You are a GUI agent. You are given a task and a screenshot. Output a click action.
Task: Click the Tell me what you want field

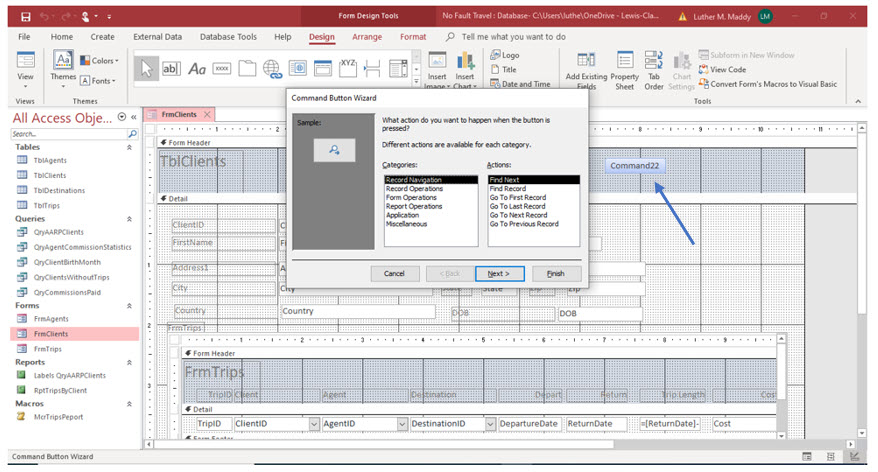click(513, 36)
